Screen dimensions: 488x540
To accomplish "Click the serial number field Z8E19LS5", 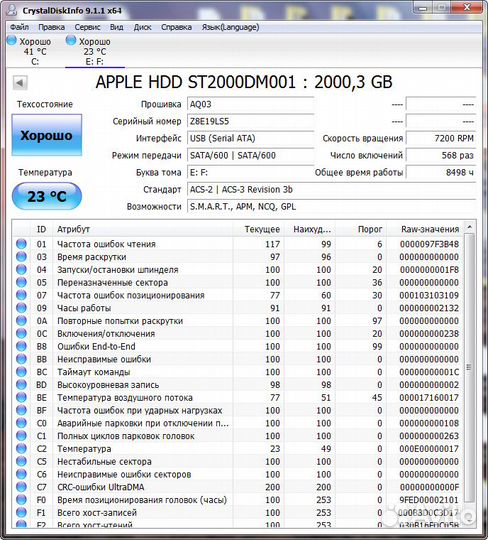I will (x=250, y=121).
